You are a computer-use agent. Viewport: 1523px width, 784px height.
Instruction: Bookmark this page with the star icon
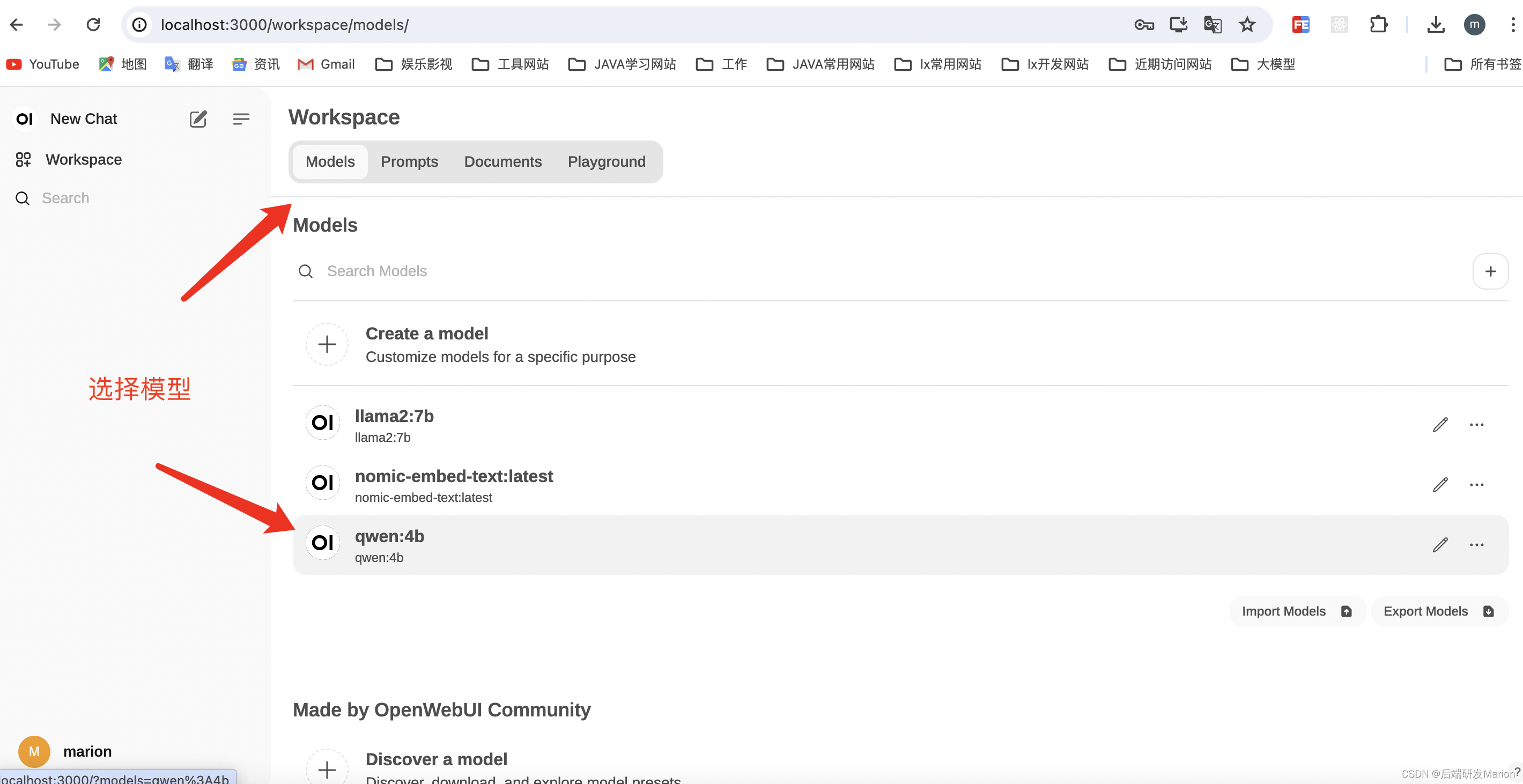(x=1247, y=25)
